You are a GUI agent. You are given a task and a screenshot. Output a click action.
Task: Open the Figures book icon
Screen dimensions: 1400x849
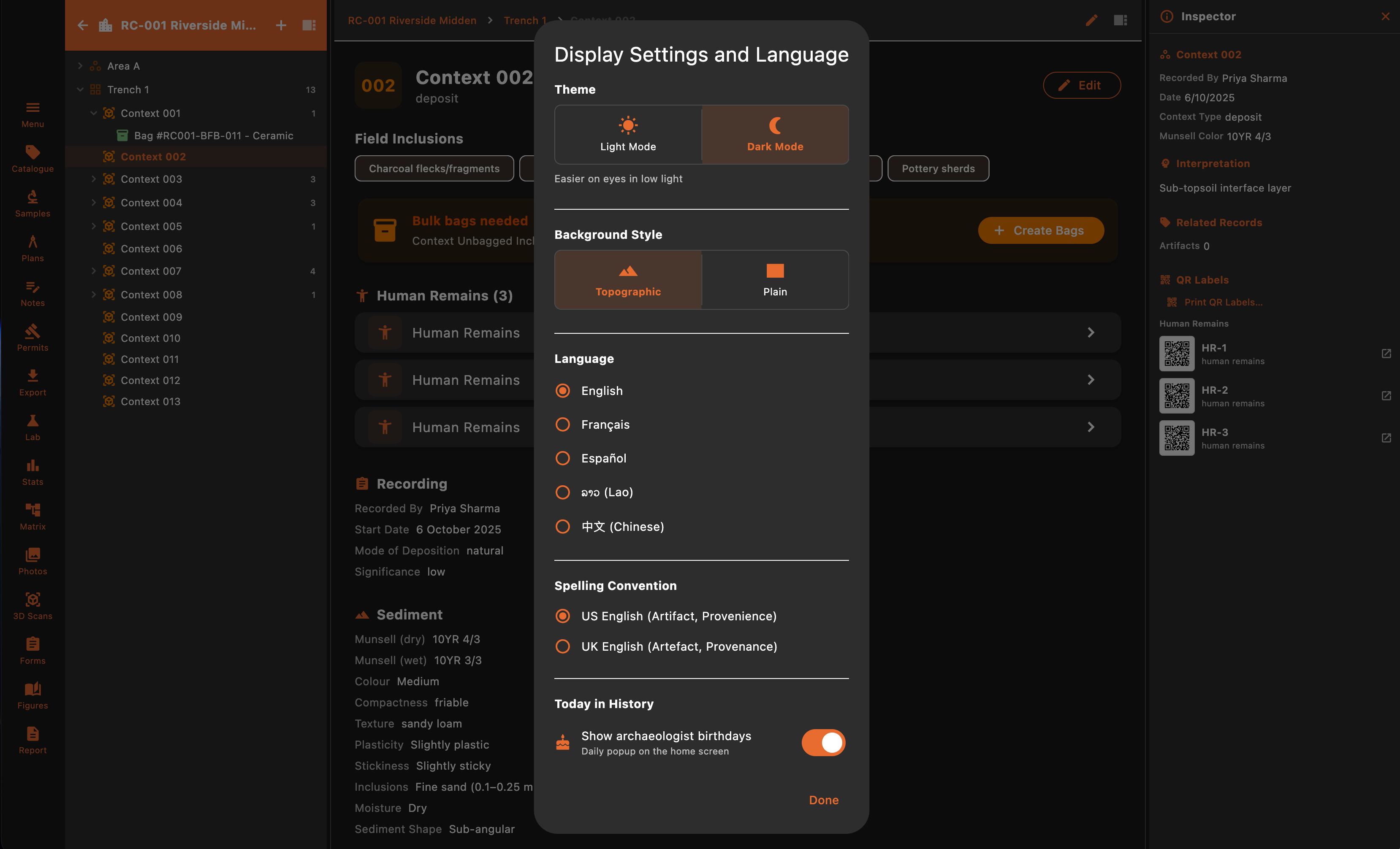[x=33, y=695]
